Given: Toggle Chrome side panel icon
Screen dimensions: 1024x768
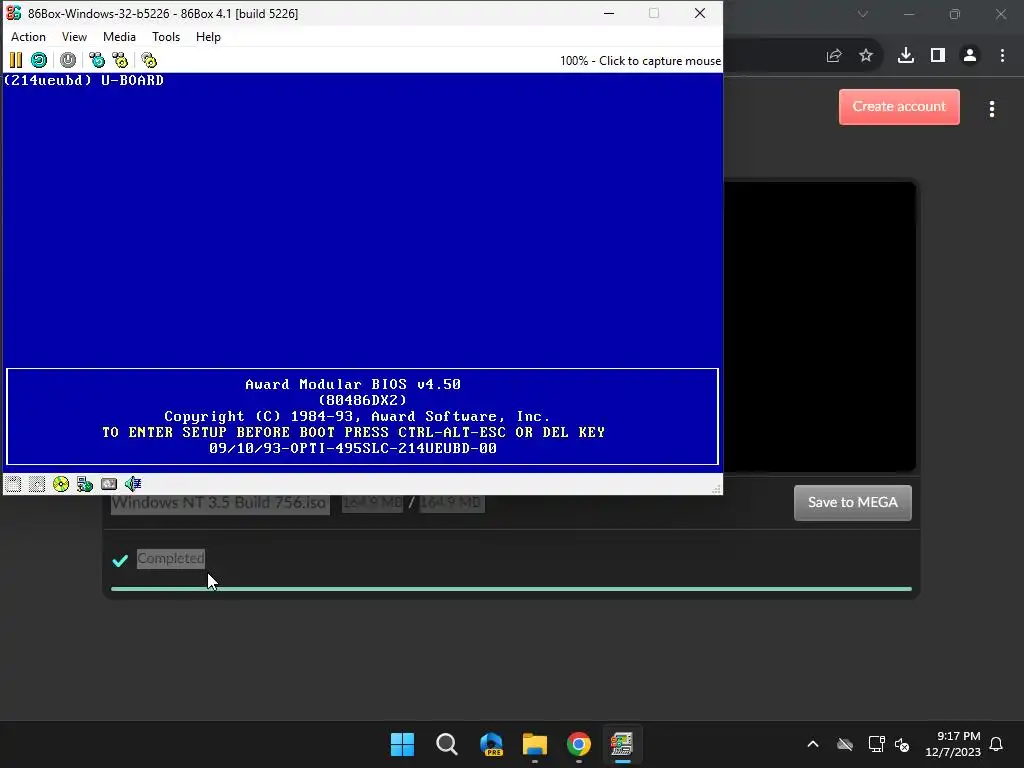Looking at the screenshot, I should pyautogui.click(x=938, y=56).
